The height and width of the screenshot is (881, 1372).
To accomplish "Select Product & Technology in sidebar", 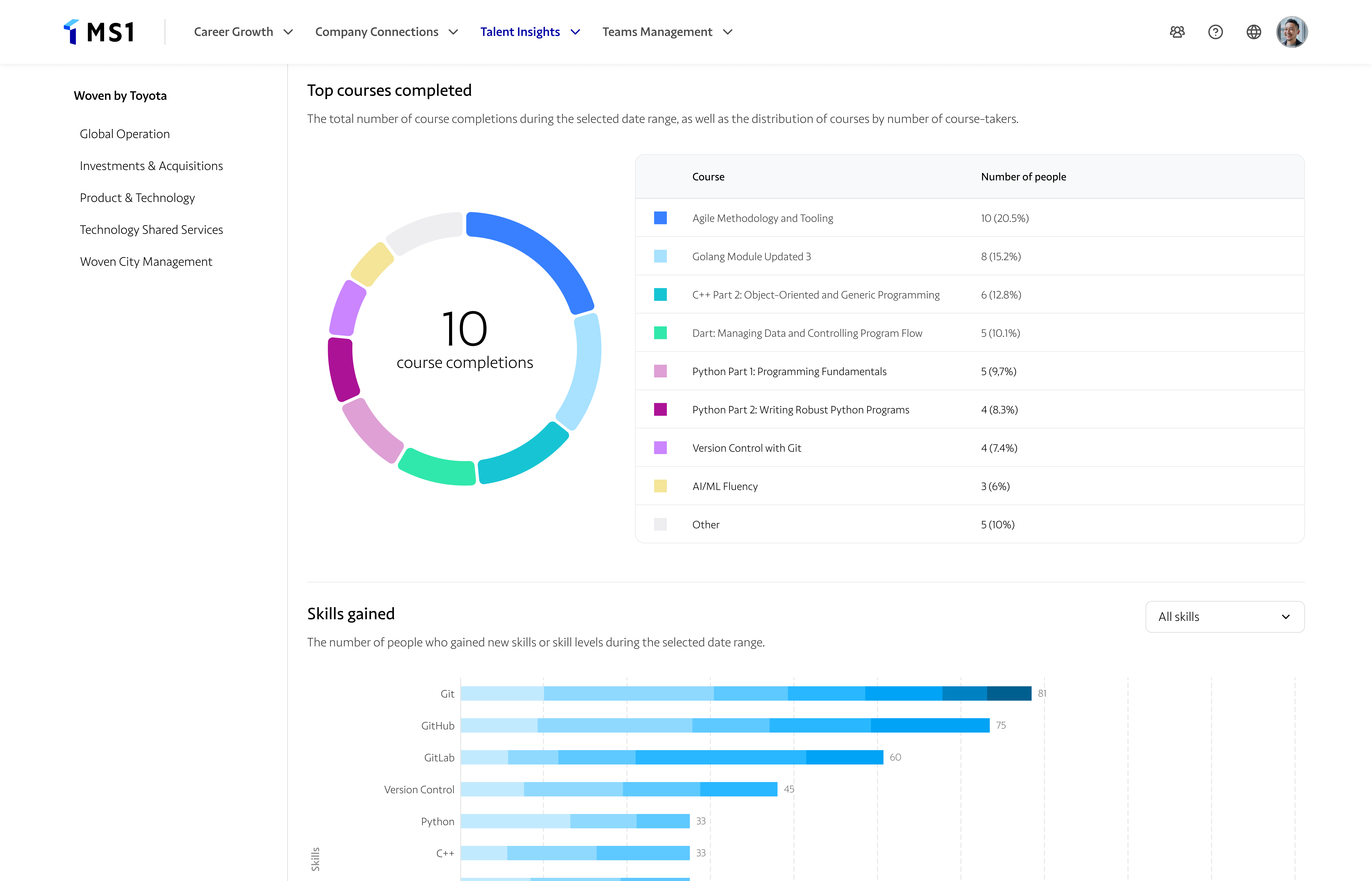I will 137,198.
